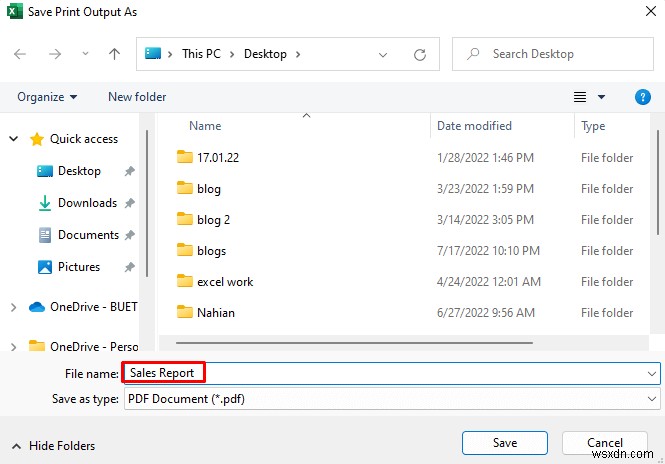This screenshot has width=665, height=464.
Task: Sort files by Date modified column
Action: point(474,126)
